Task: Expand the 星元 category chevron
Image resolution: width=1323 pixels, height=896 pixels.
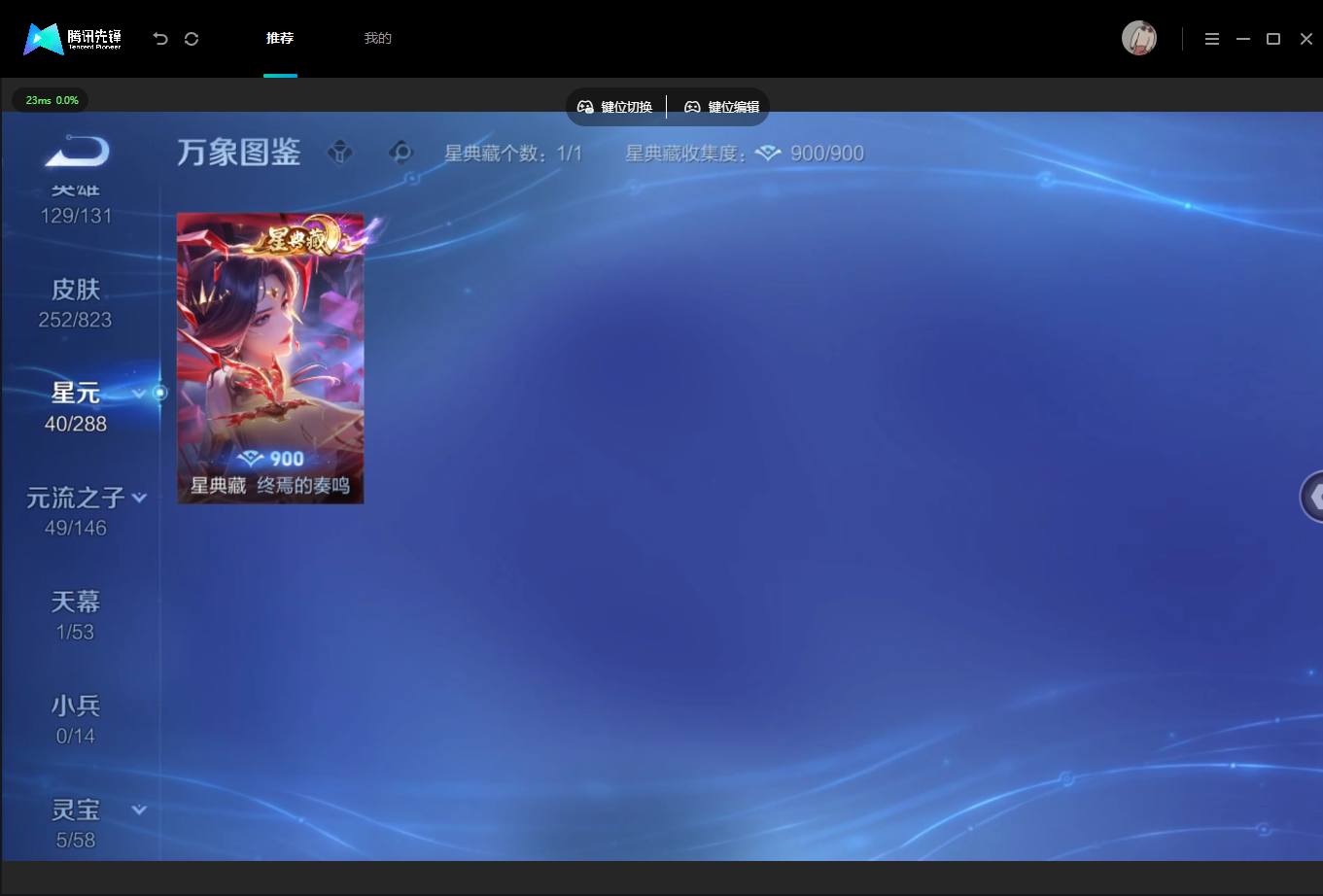Action: [139, 394]
